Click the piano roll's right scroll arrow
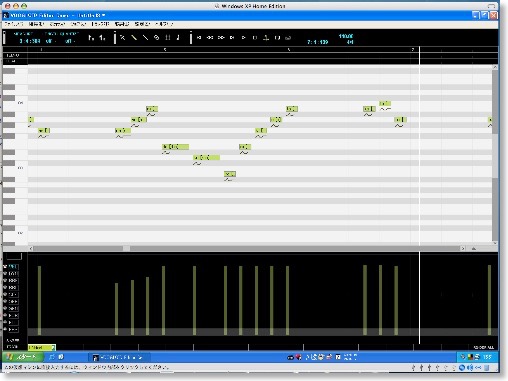The image size is (508, 381). coord(463,248)
